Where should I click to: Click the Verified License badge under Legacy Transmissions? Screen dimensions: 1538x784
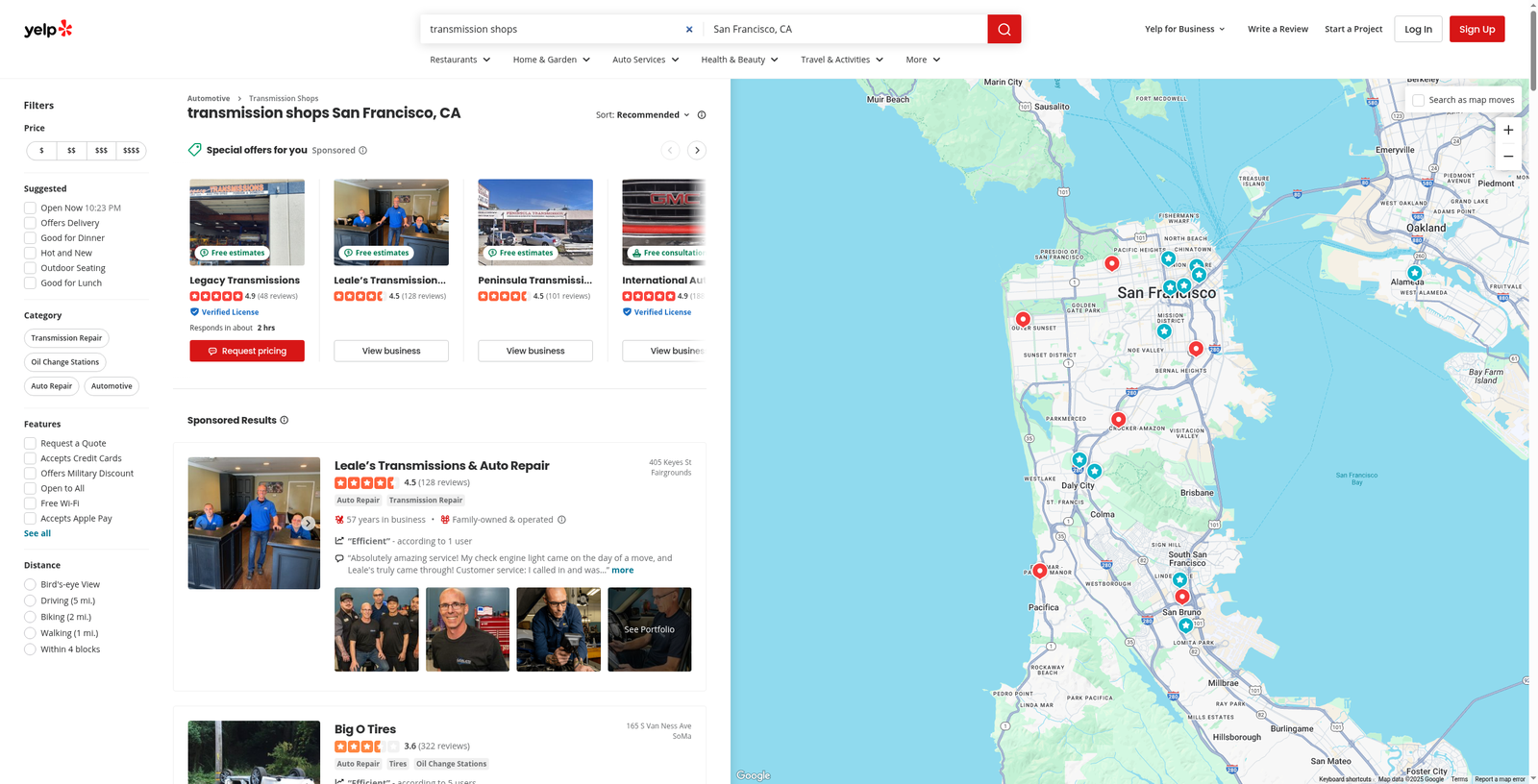tap(224, 312)
